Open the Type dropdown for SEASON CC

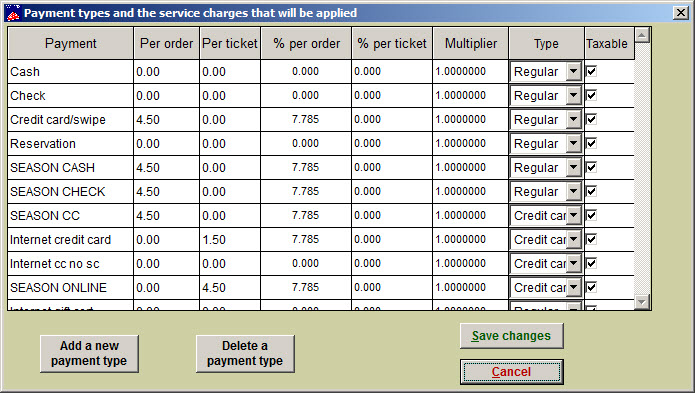(x=574, y=215)
